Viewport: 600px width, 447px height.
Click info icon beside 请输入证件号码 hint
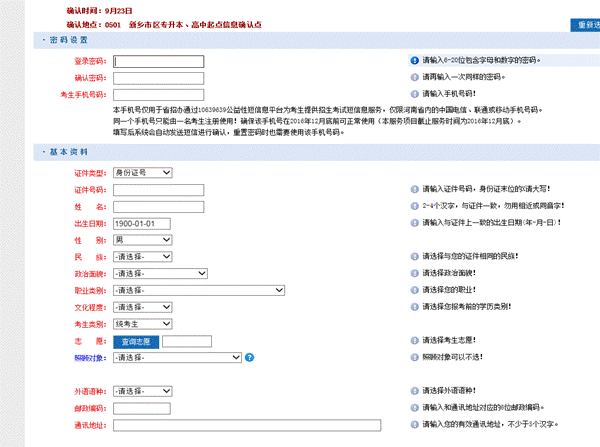pyautogui.click(x=414, y=189)
